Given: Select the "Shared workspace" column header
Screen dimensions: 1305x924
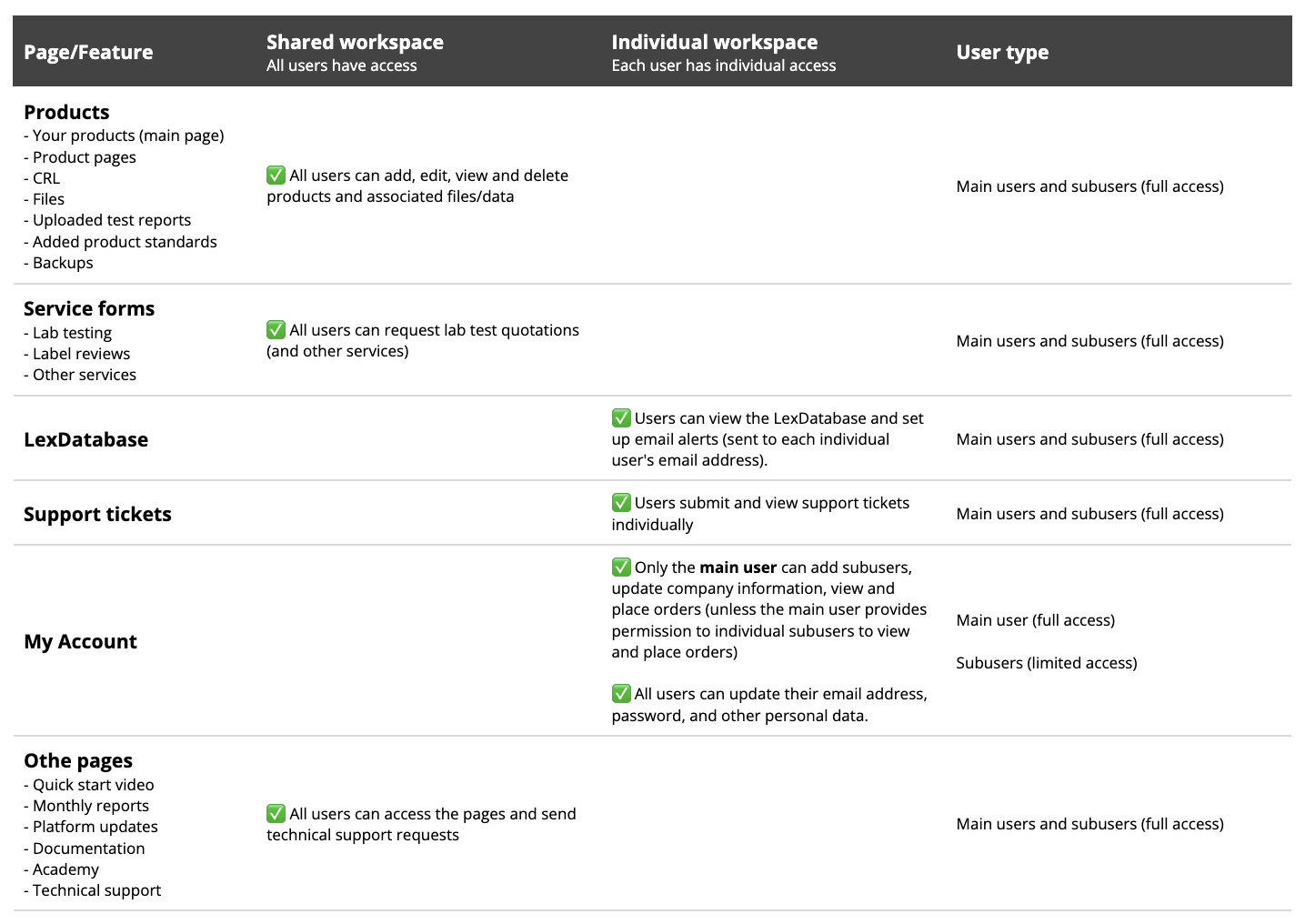Looking at the screenshot, I should 355,43.
